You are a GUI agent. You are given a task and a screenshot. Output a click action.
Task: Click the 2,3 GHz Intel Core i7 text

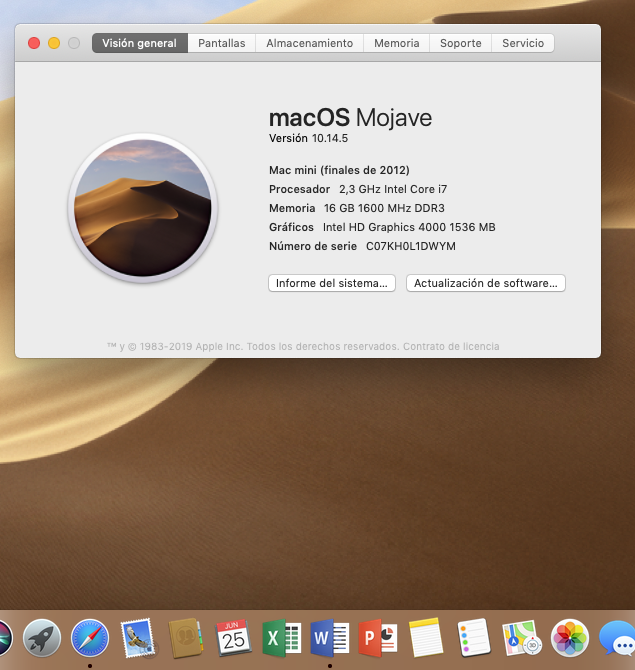tap(393, 189)
